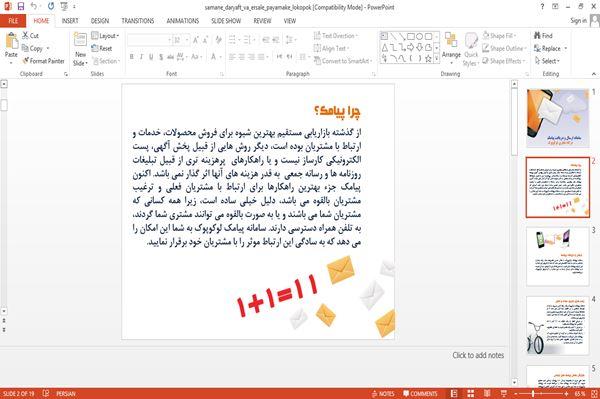Cut the selection with the scissors icon

click(26, 36)
